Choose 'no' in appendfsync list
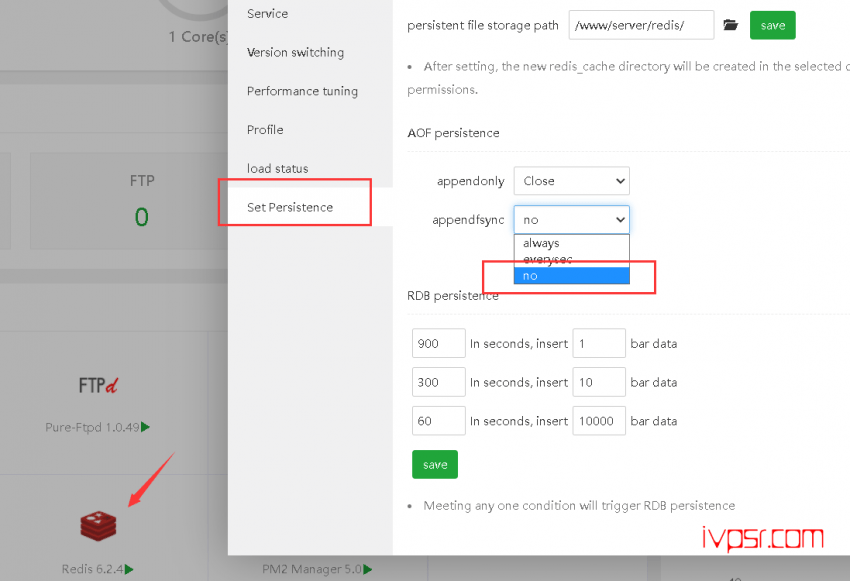The image size is (850, 581). pyautogui.click(x=571, y=275)
